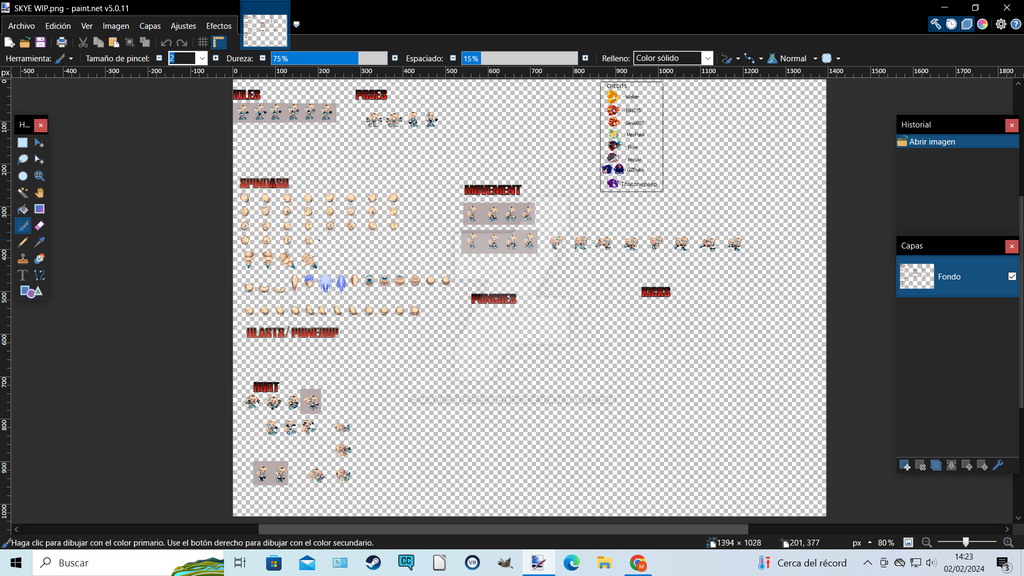Screen dimensions: 1024x576
Task: Select the Paint Bucket tool
Action: [x=23, y=209]
